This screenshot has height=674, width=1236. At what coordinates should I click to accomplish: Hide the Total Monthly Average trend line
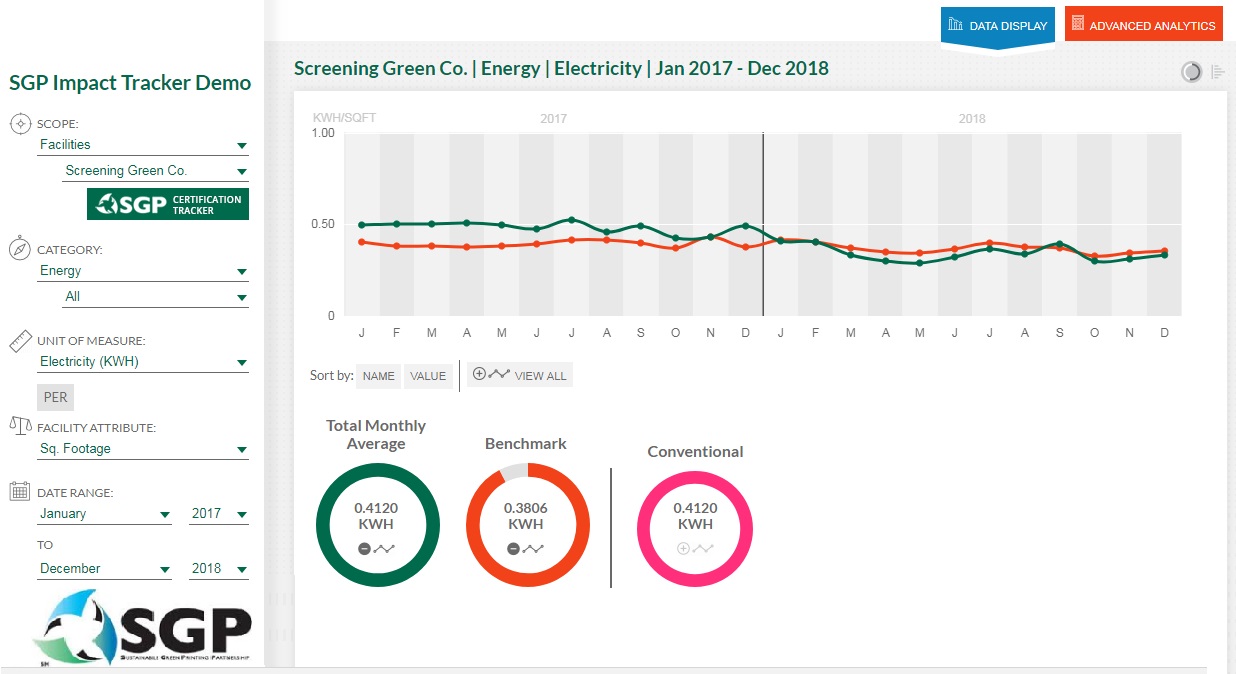pos(375,549)
